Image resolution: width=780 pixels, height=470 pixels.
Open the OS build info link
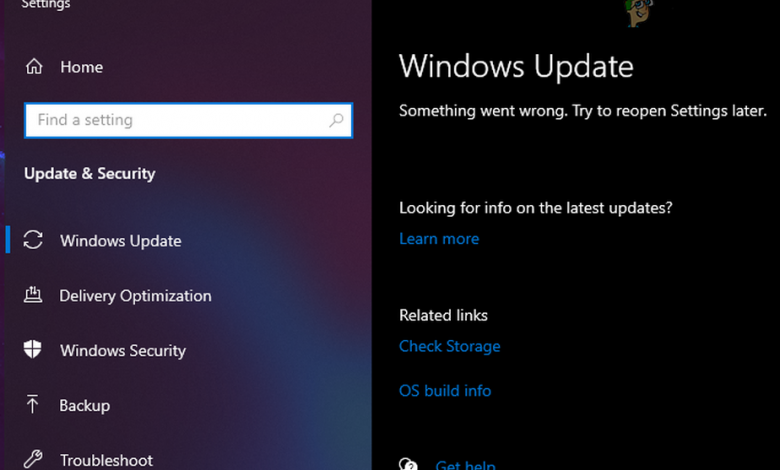[x=445, y=391]
